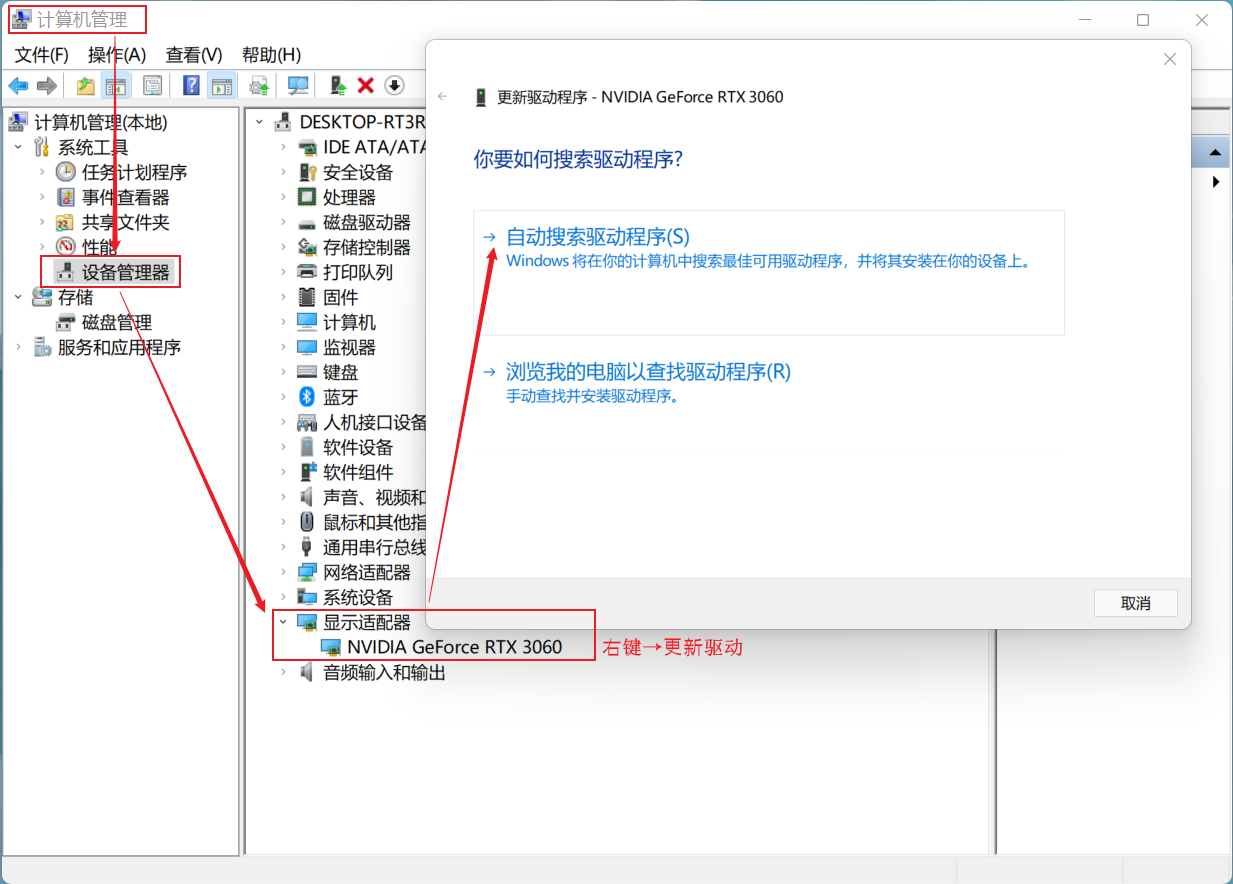Click the red X uninstall device icon
This screenshot has width=1233, height=884.
[366, 86]
